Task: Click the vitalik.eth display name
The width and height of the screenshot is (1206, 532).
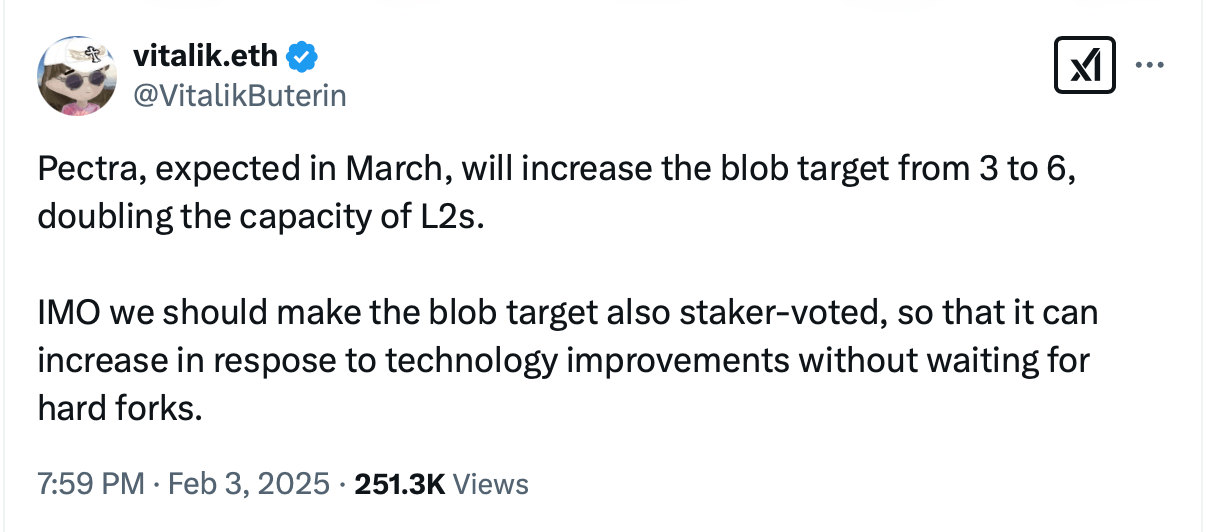Action: [207, 57]
